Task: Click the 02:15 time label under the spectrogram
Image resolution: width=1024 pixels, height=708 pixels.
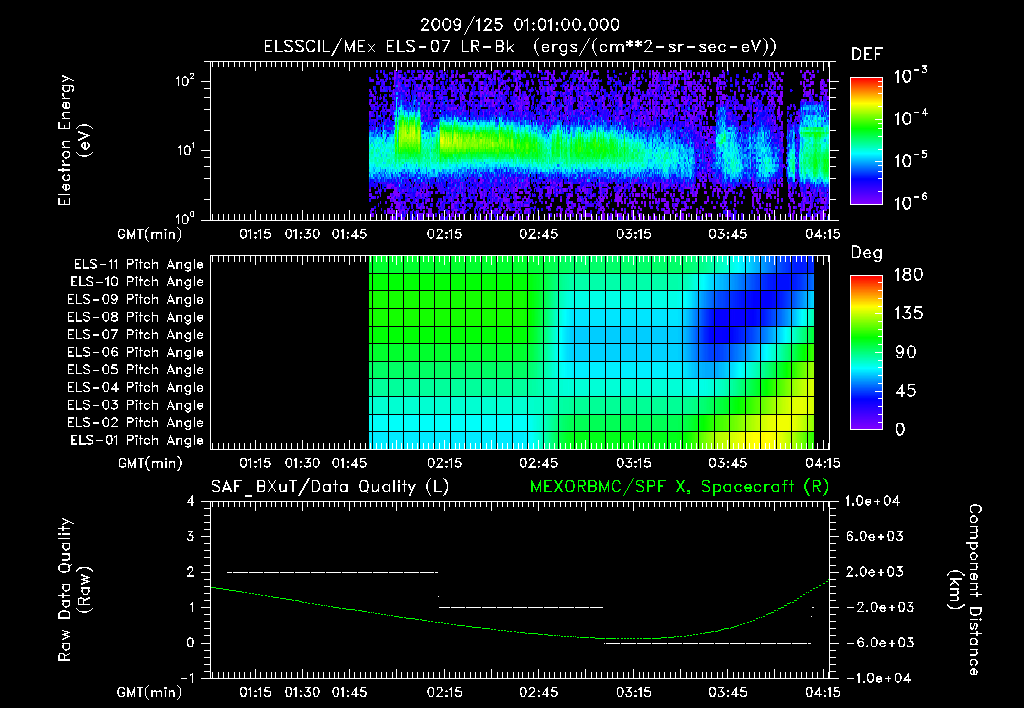Action: click(444, 234)
